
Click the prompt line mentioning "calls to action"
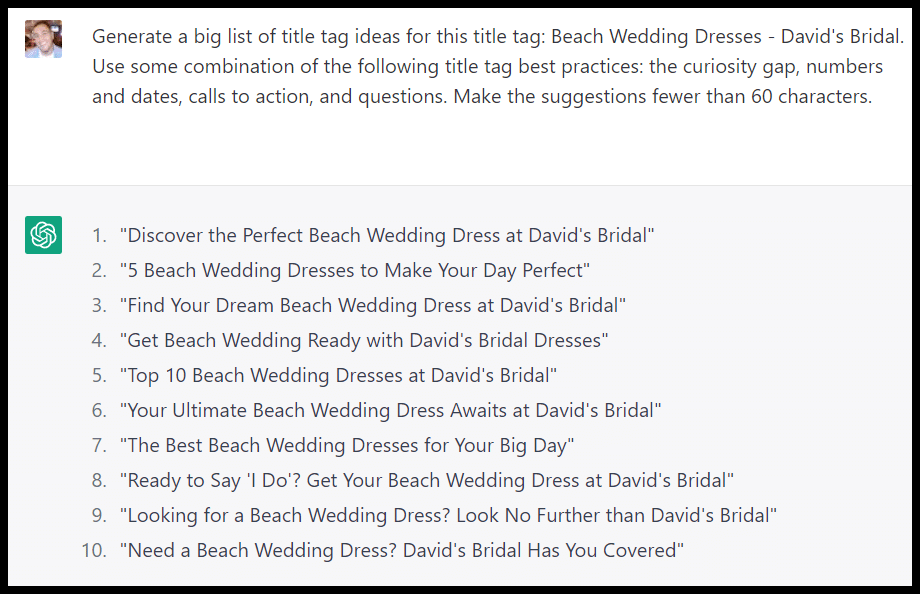(482, 98)
